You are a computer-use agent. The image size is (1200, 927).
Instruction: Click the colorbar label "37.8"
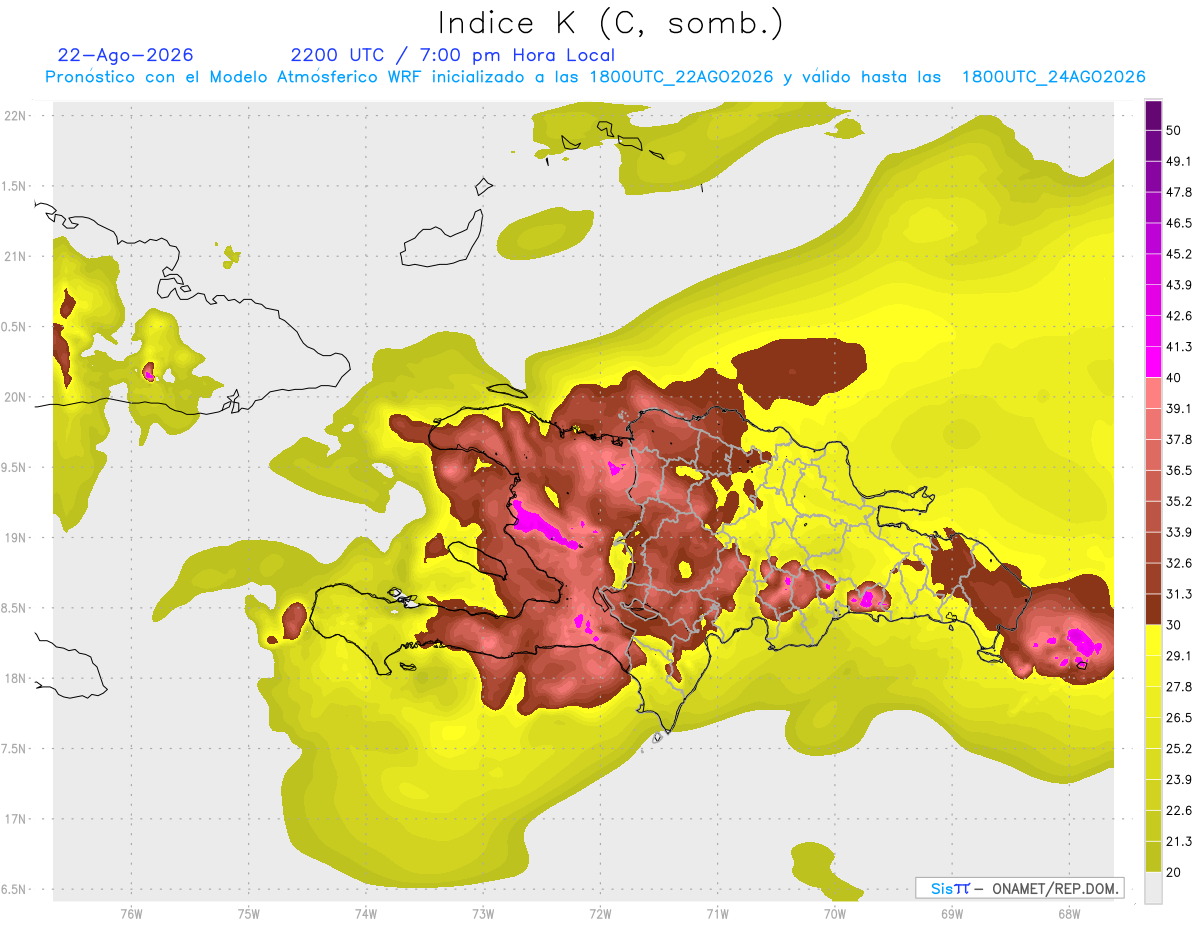1178,439
